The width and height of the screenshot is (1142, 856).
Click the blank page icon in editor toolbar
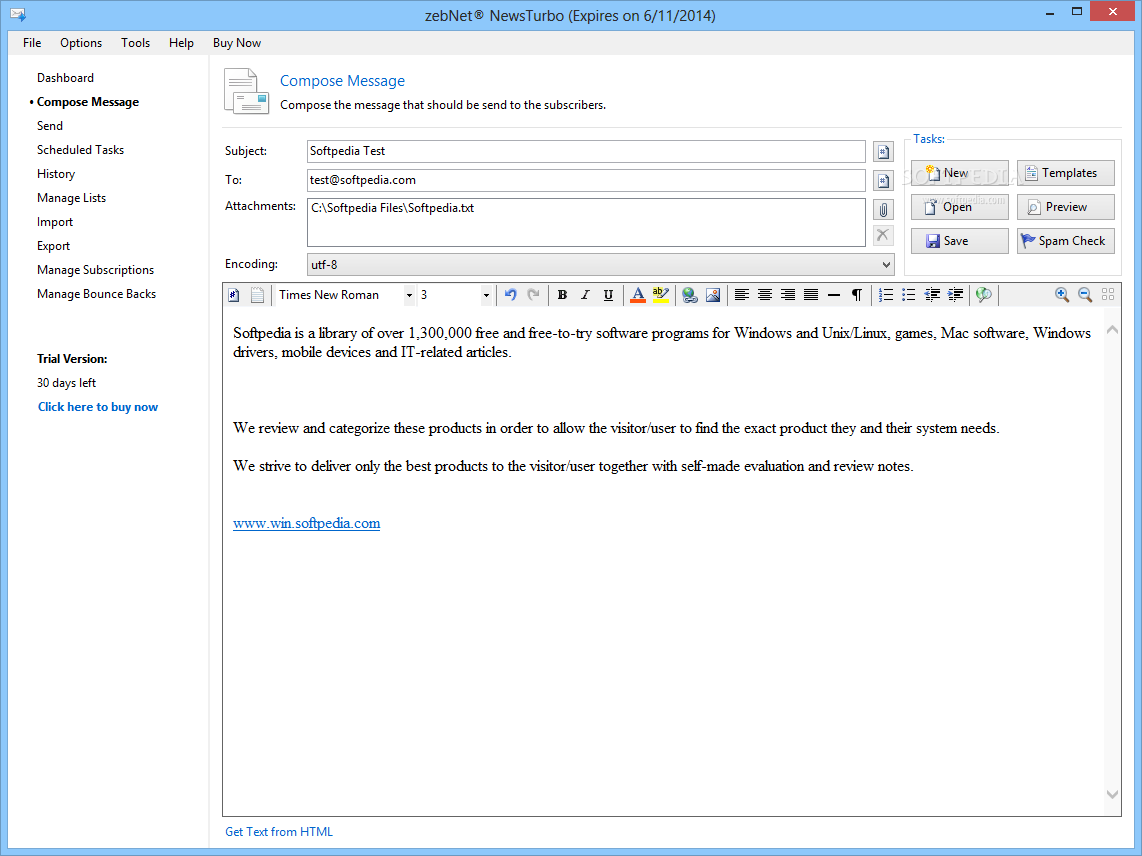pyautogui.click(x=257, y=294)
